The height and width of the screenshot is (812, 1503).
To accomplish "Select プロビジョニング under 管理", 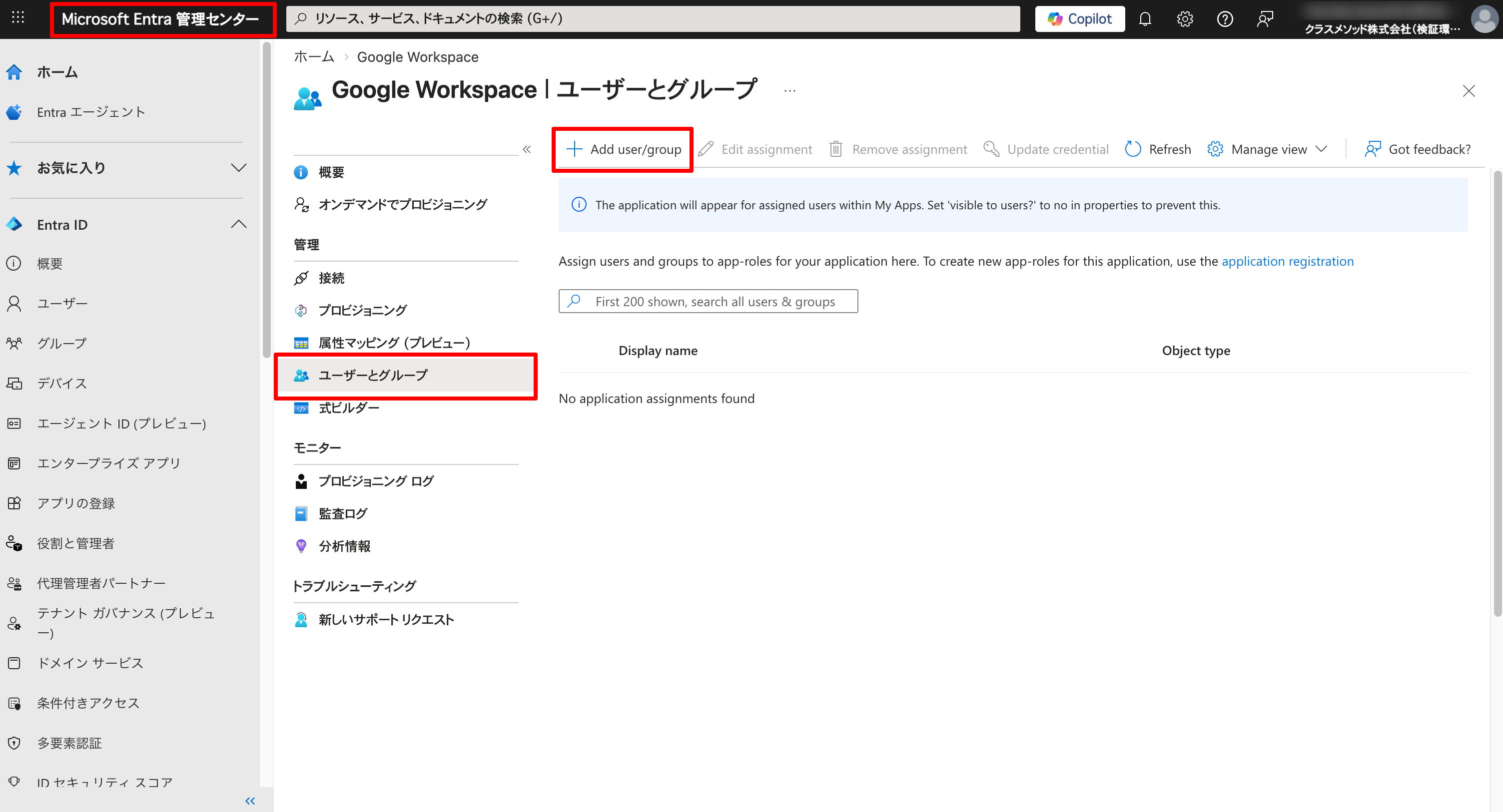I will tap(362, 310).
